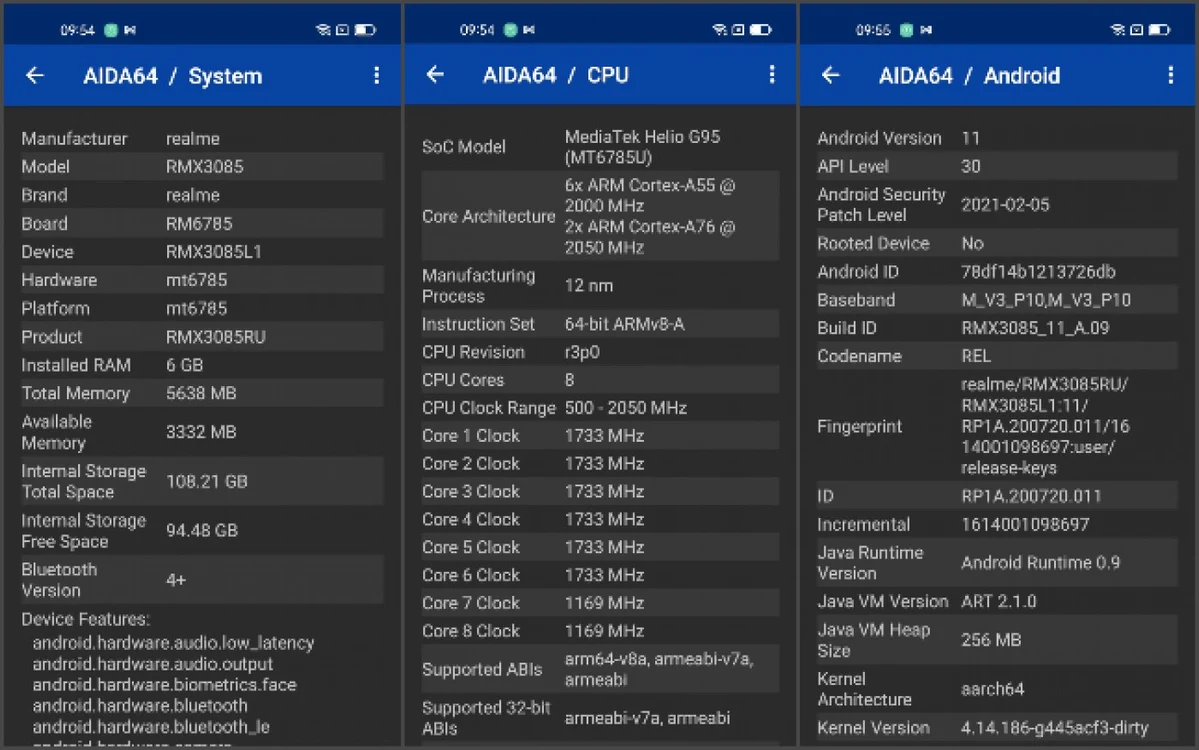Select the Product value RMX3085RU

216,337
